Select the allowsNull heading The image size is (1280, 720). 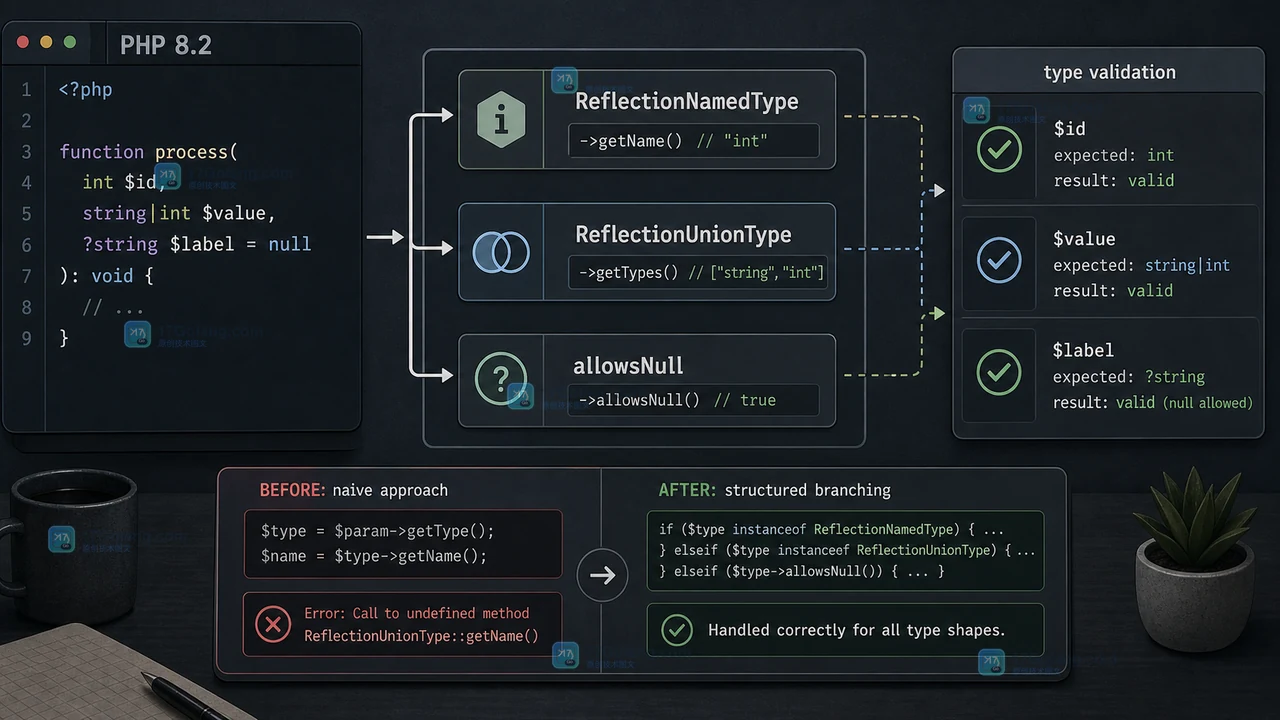[x=628, y=367]
